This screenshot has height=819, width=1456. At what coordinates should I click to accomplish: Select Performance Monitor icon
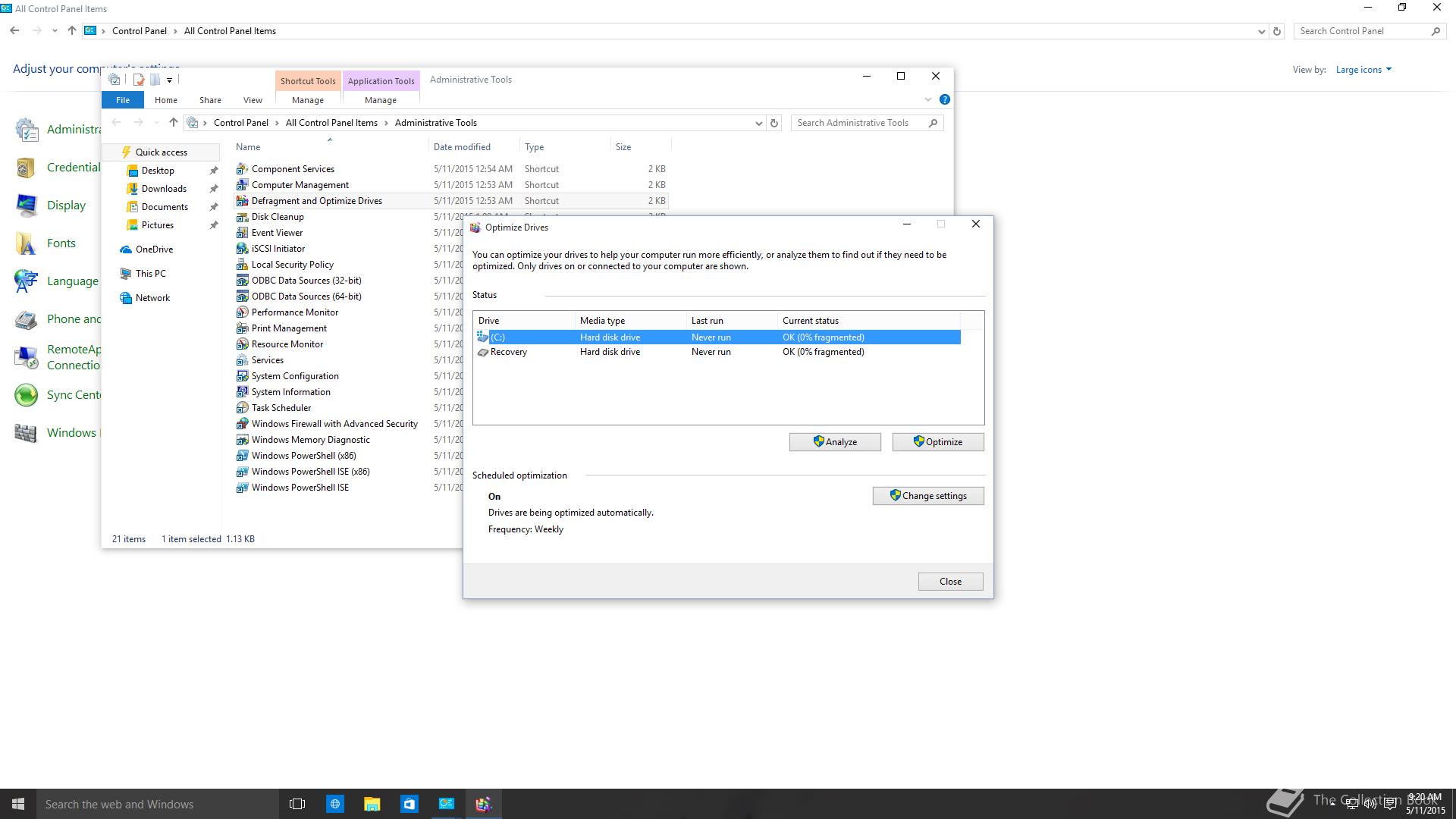[242, 312]
